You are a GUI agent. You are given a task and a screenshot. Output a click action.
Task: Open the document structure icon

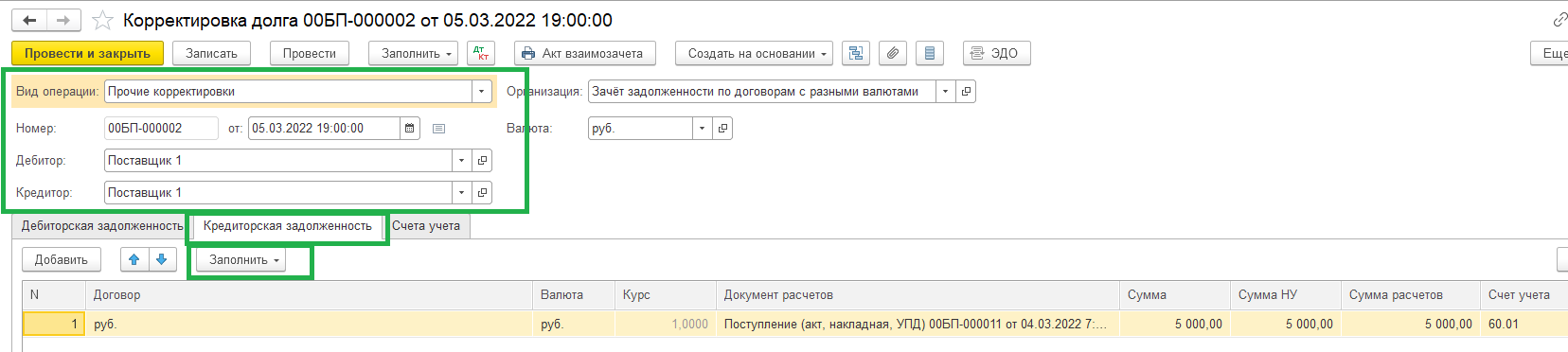[856, 53]
